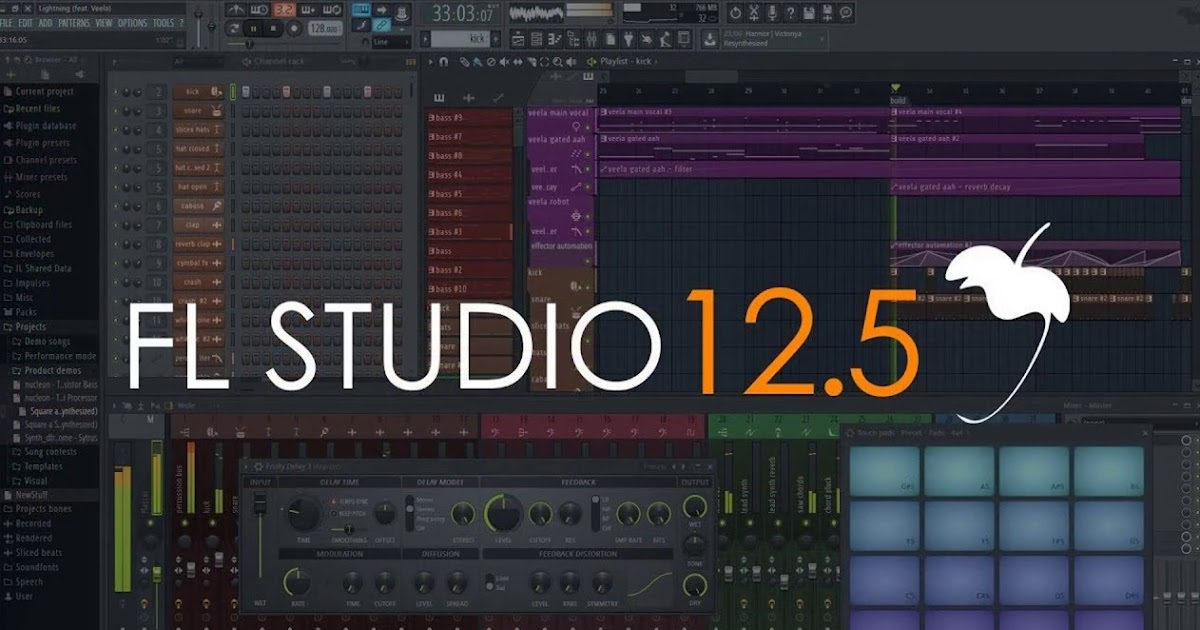The height and width of the screenshot is (630, 1200).
Task: Click the plug icon in lower toolbar row
Action: (x=628, y=39)
